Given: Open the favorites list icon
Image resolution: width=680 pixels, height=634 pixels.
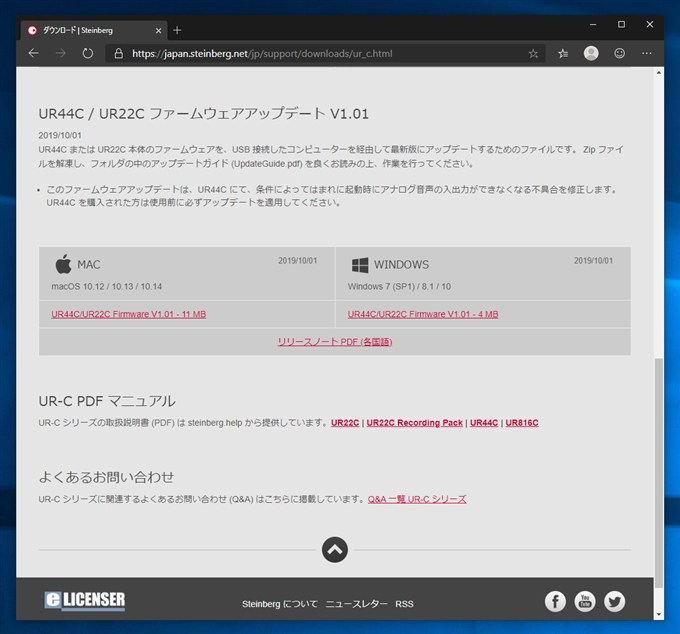Looking at the screenshot, I should pos(563,53).
